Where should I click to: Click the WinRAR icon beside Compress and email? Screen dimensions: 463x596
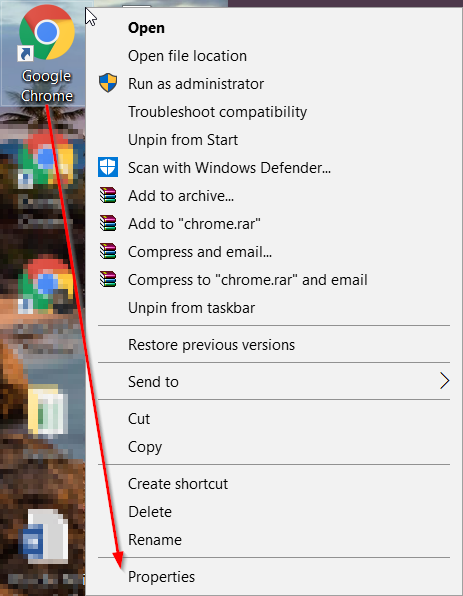click(108, 251)
